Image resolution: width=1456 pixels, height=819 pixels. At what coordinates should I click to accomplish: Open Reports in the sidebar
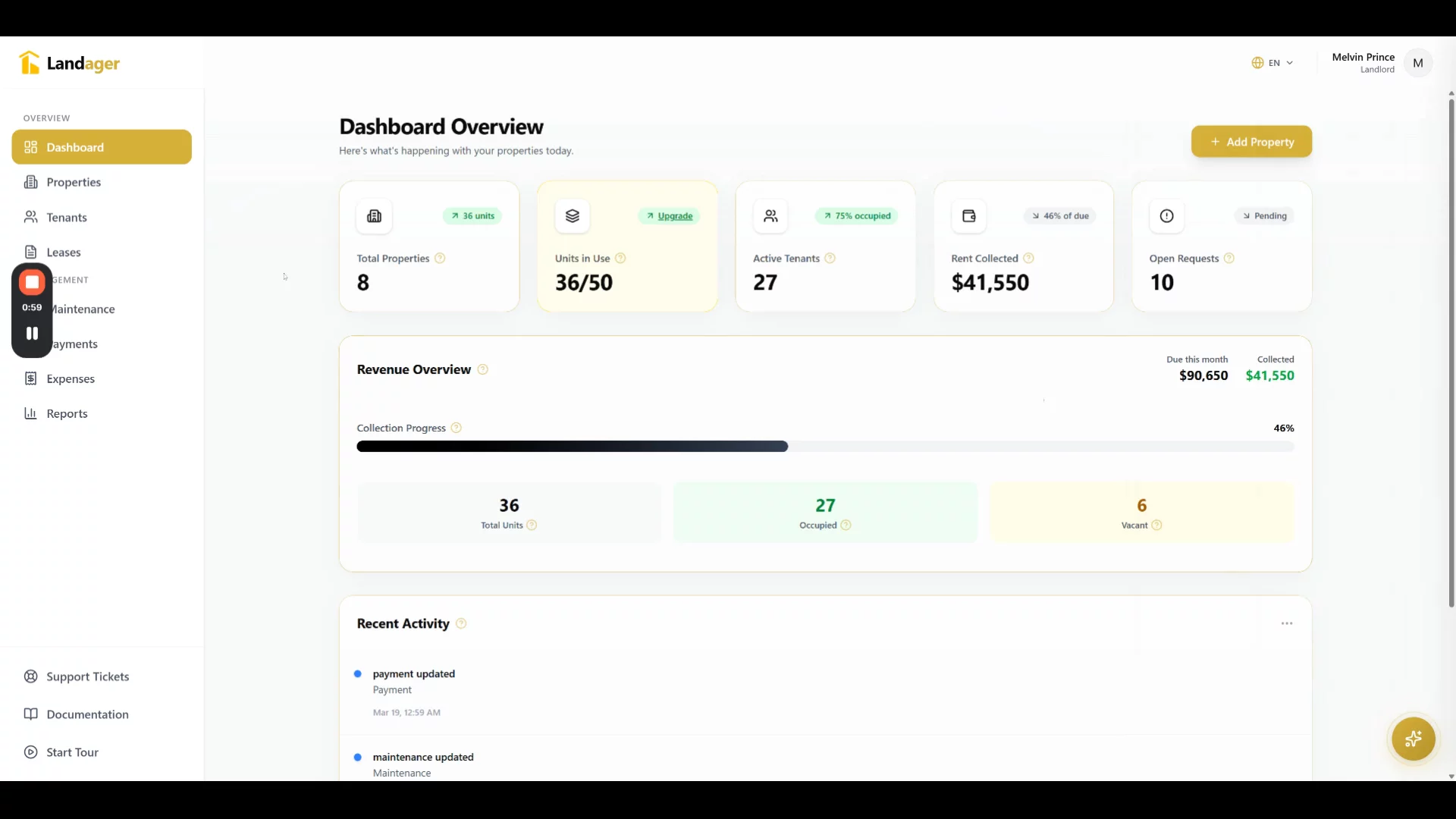(102, 413)
